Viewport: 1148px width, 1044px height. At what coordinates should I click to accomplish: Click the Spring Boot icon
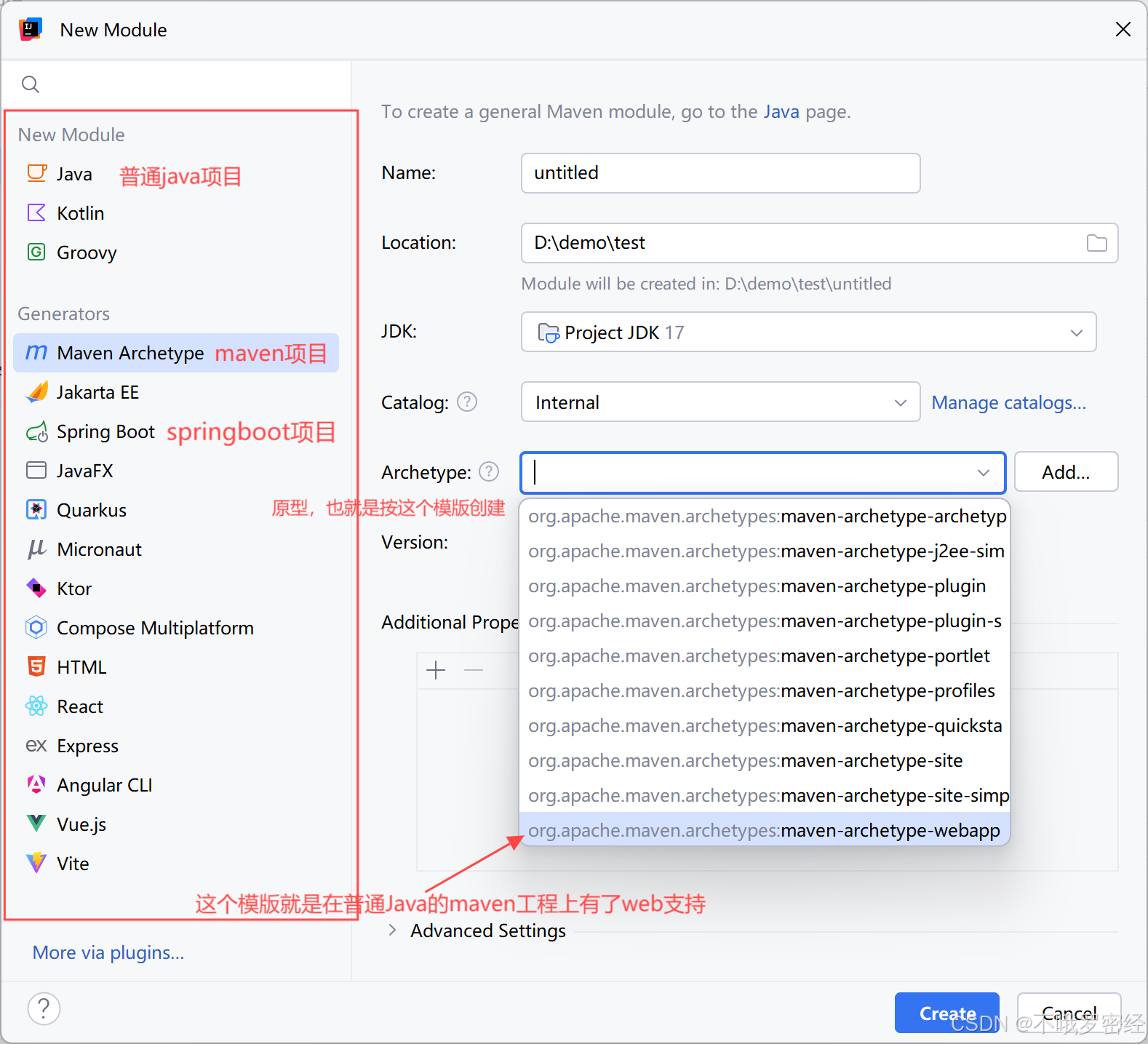tap(36, 431)
